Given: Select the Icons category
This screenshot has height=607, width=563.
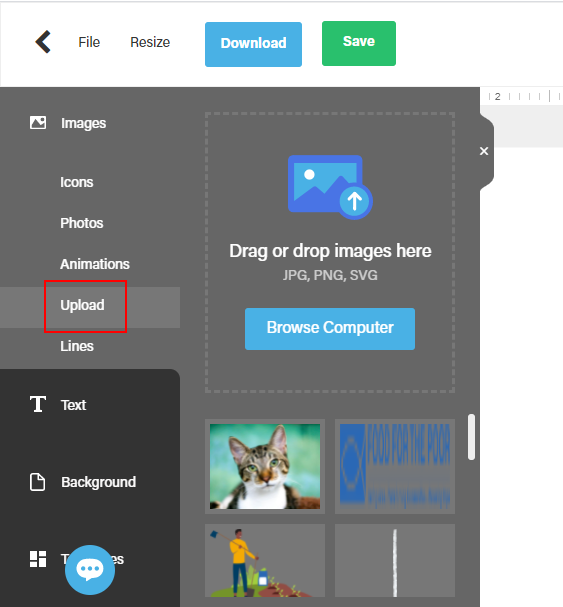Looking at the screenshot, I should [x=77, y=182].
